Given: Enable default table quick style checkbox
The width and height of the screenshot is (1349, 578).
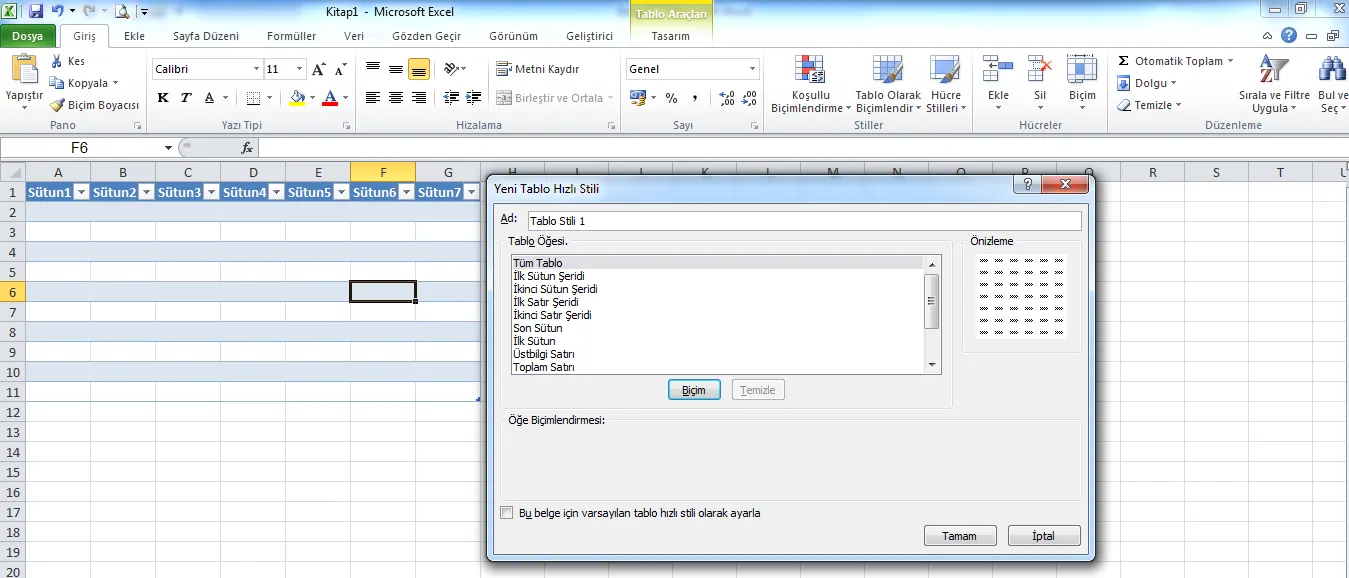Looking at the screenshot, I should tap(506, 513).
